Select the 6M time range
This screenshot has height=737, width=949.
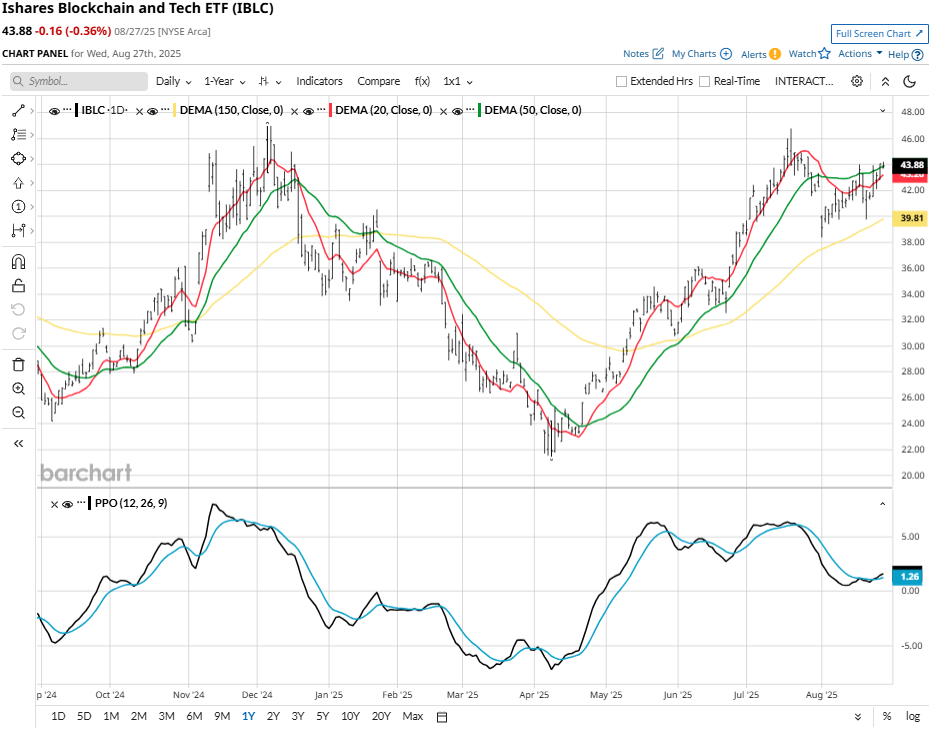pyautogui.click(x=194, y=716)
